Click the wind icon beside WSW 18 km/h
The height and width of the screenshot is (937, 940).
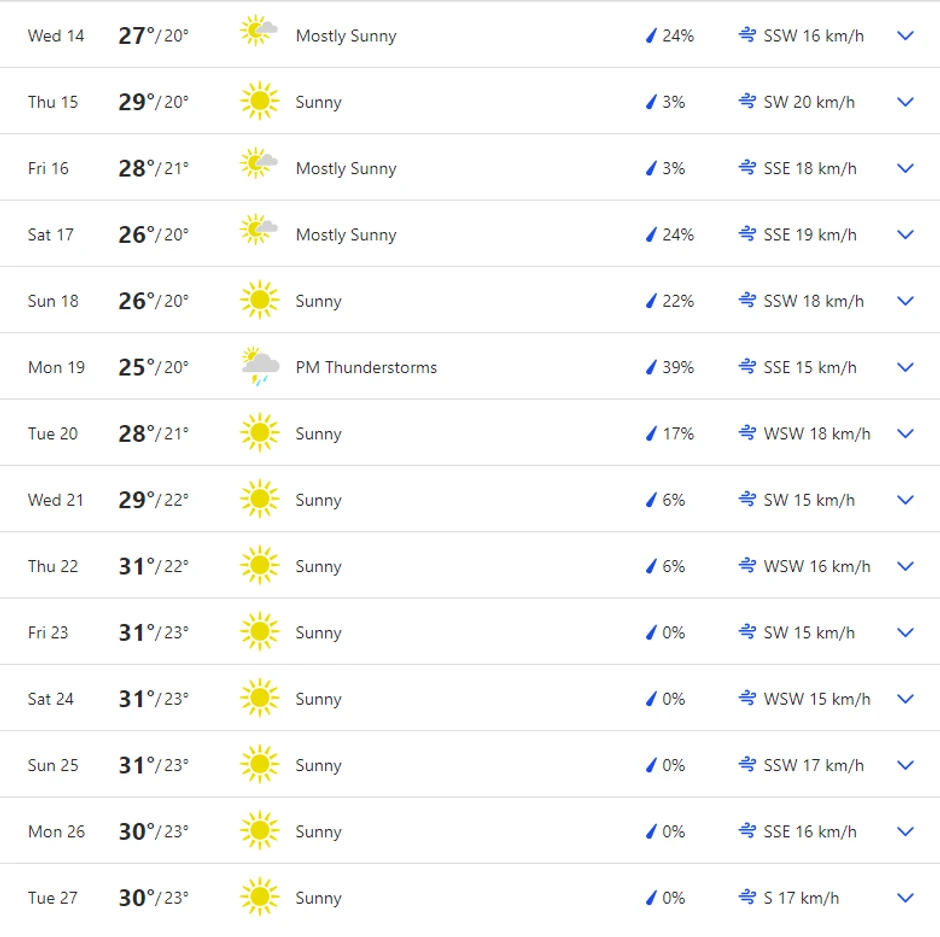pos(747,433)
